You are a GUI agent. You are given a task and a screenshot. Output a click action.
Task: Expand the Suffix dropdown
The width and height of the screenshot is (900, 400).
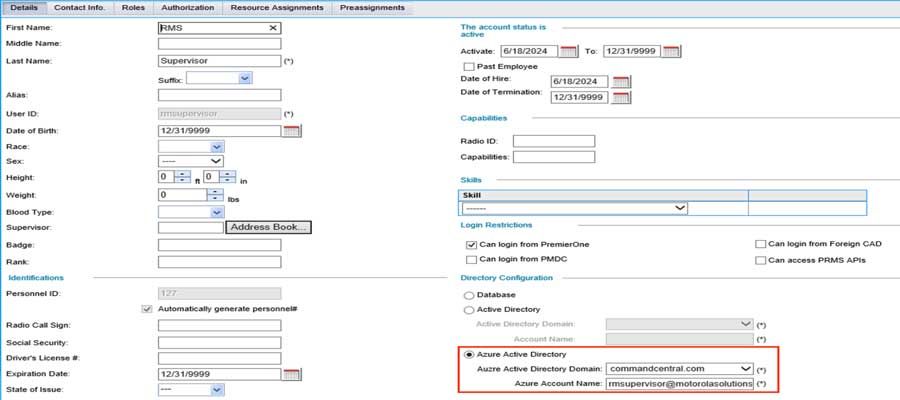(244, 78)
